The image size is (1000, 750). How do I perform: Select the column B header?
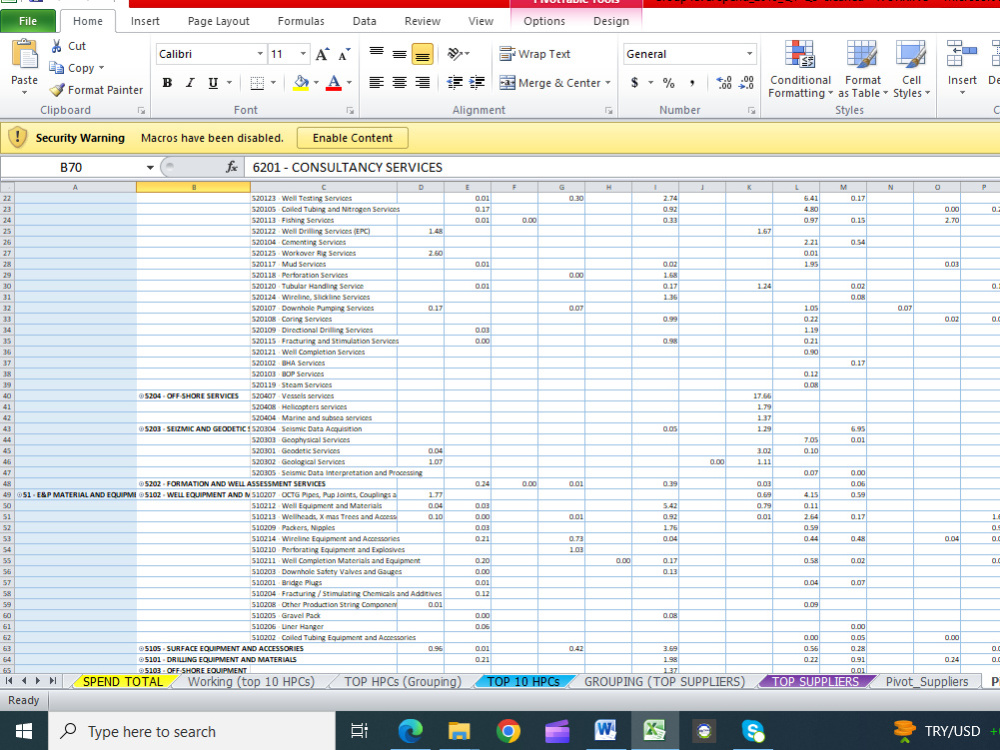click(193, 187)
